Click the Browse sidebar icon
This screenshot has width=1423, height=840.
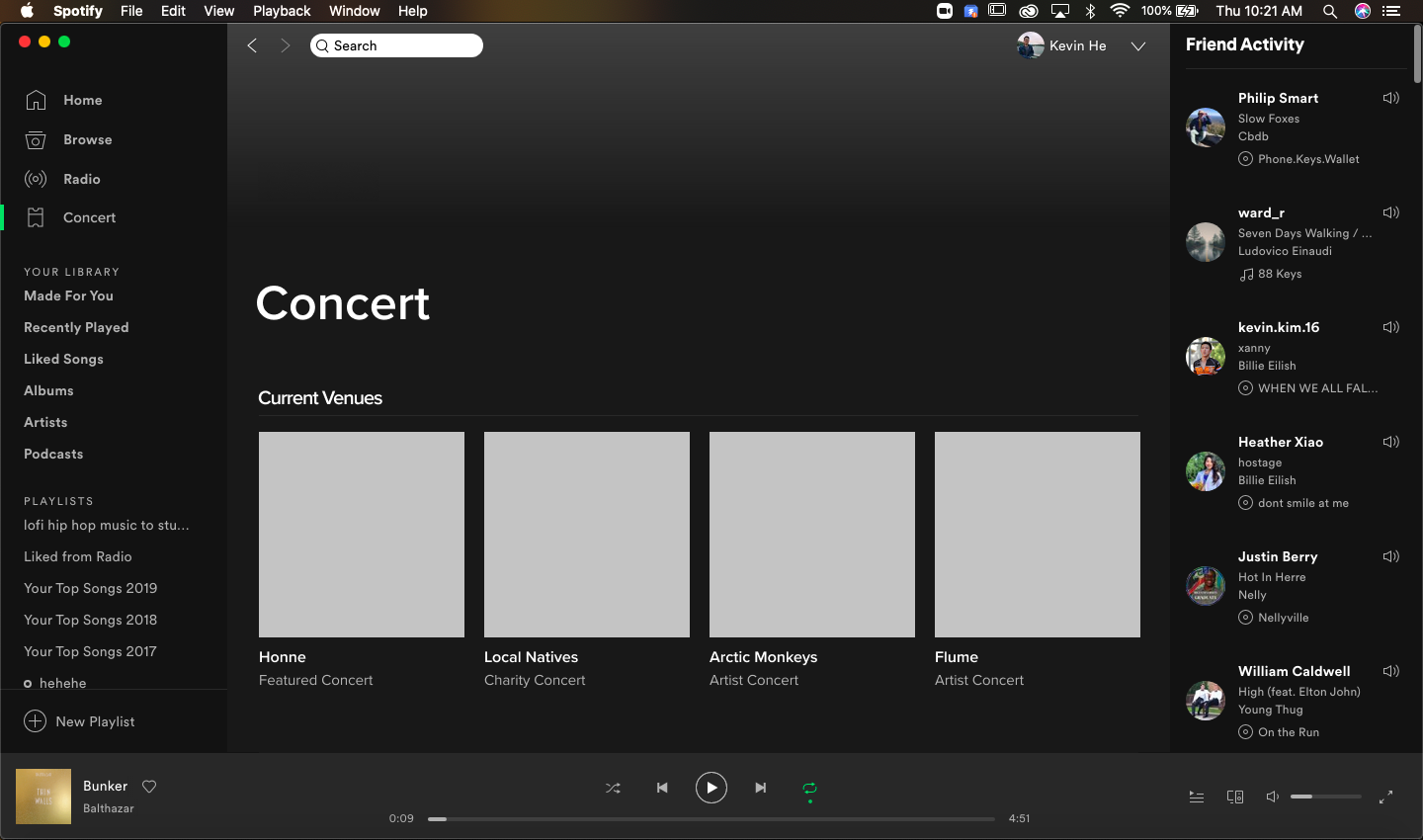[36, 139]
